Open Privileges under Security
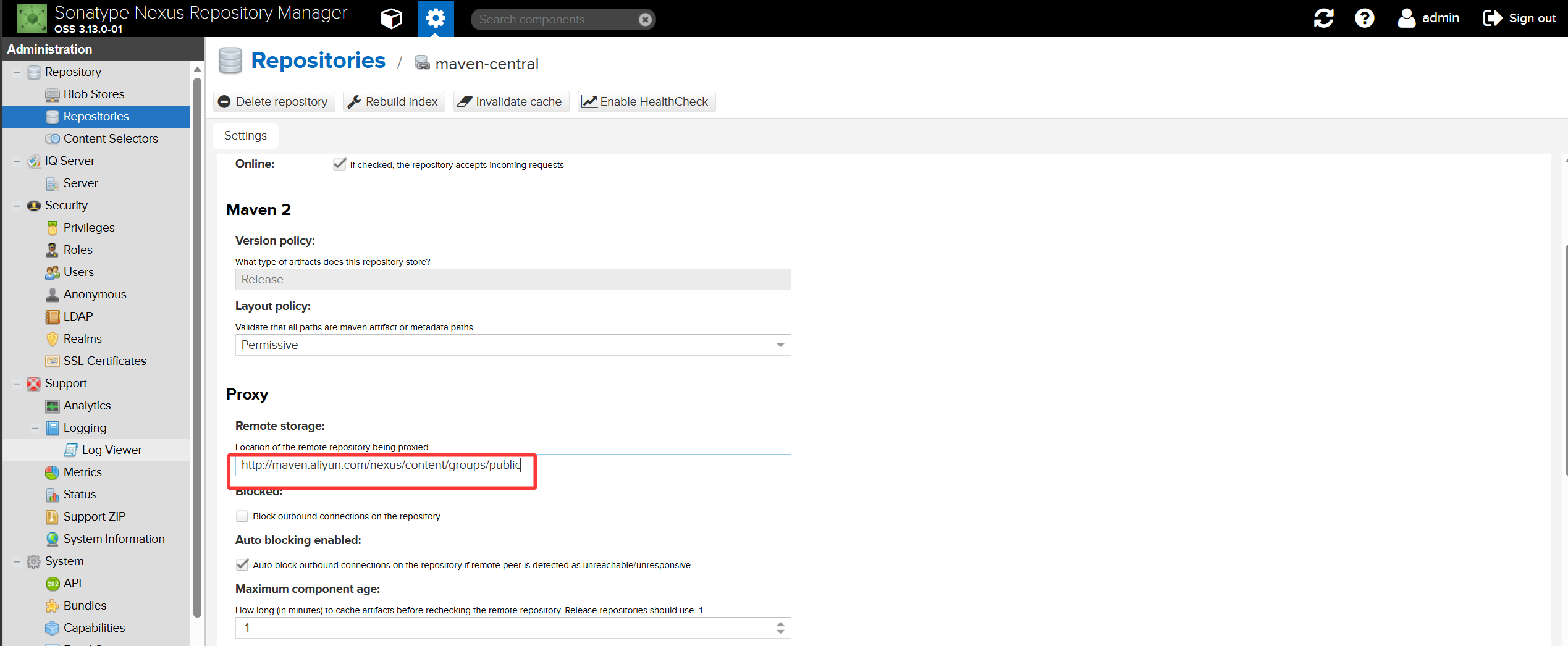 pyautogui.click(x=89, y=227)
